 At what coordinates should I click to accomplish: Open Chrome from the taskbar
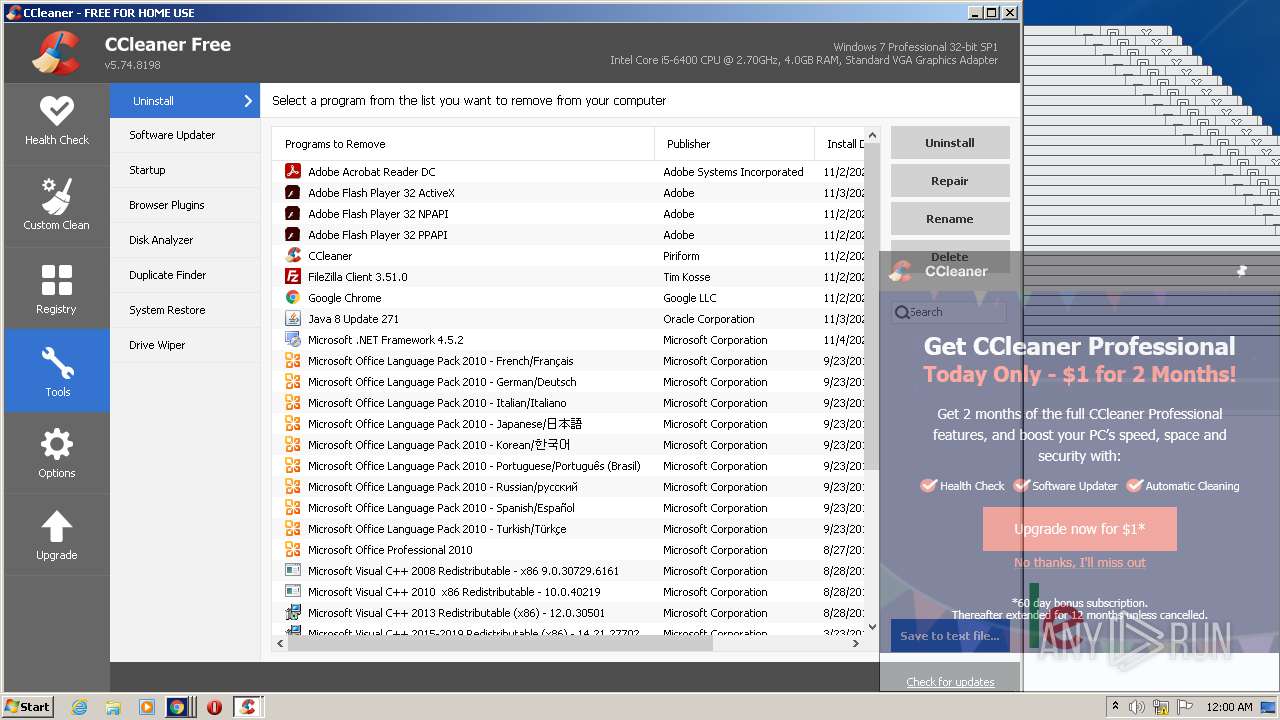click(177, 706)
